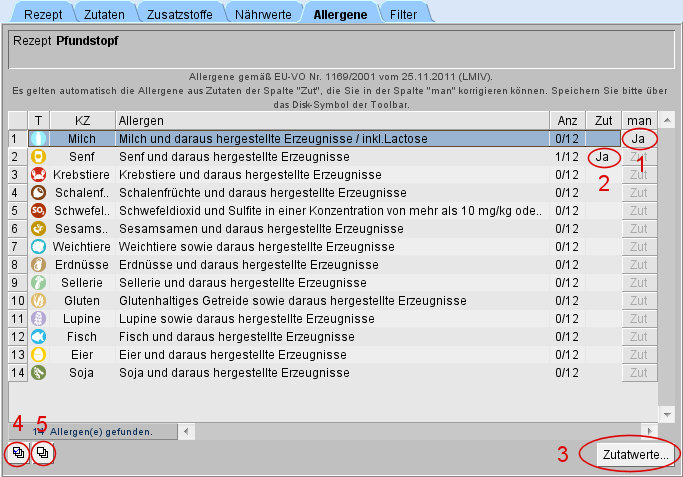Click the Senf allergen icon
The width and height of the screenshot is (683, 477).
[38, 156]
